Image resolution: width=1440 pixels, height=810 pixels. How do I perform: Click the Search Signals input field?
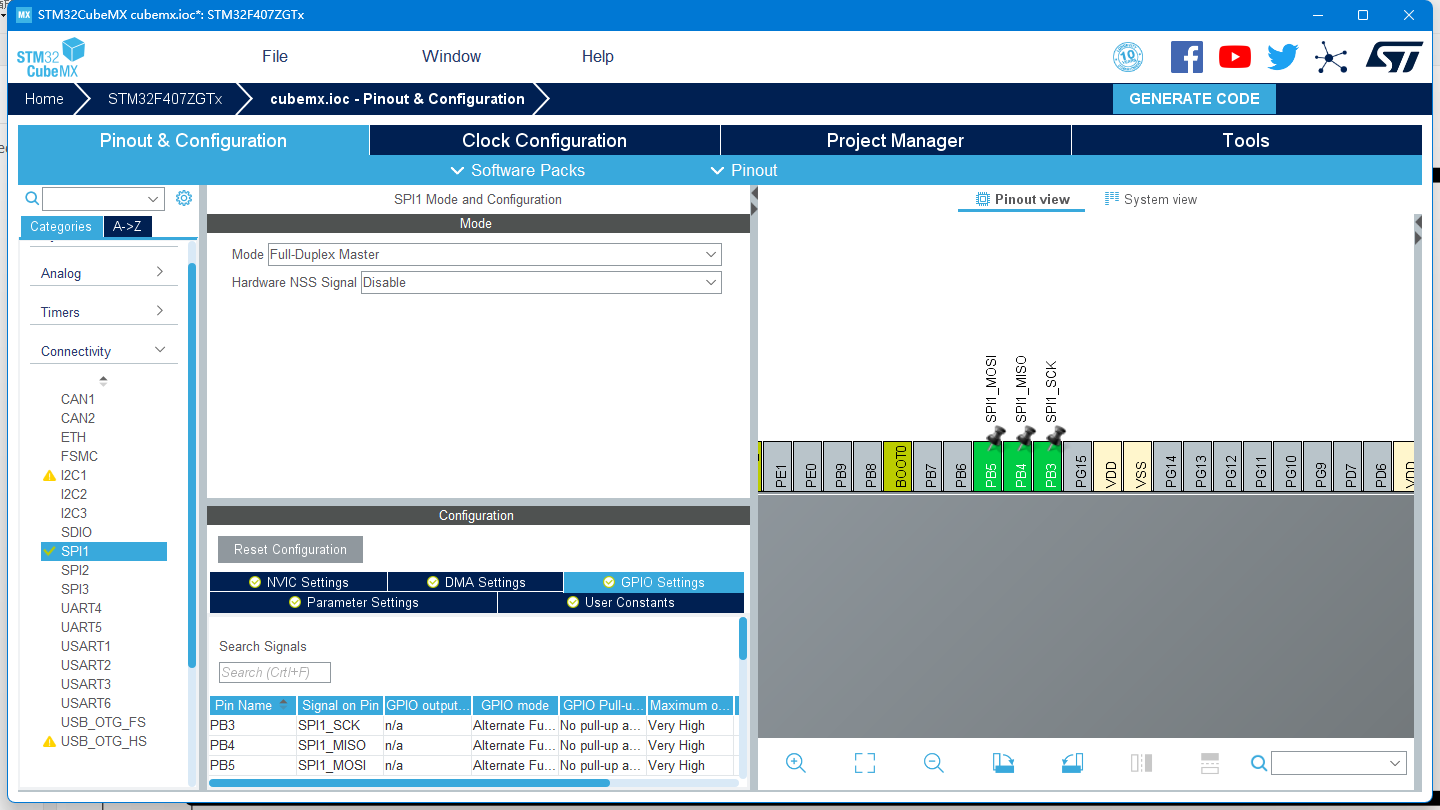(274, 672)
